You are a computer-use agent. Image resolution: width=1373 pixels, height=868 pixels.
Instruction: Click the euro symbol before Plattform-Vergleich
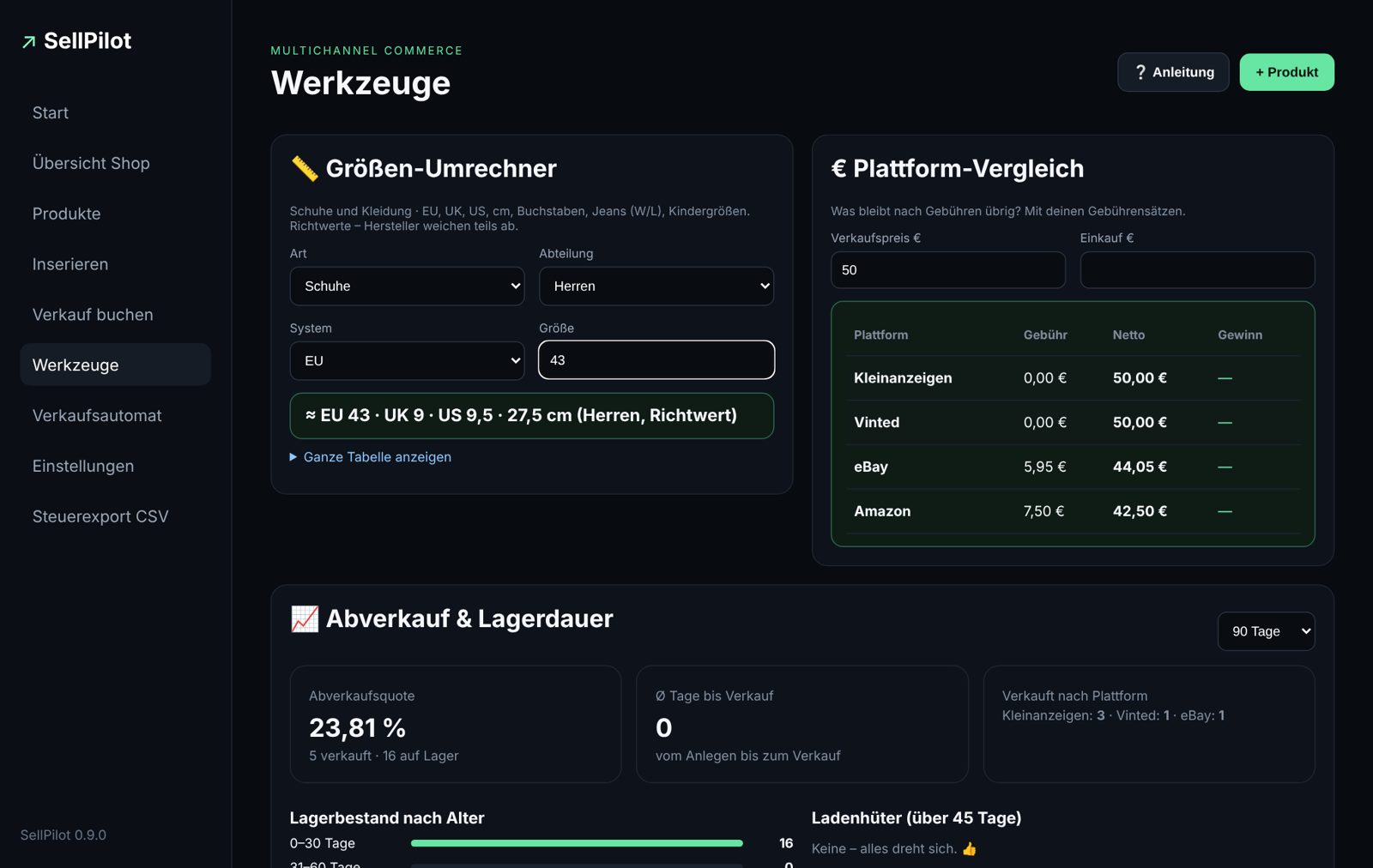(x=838, y=168)
